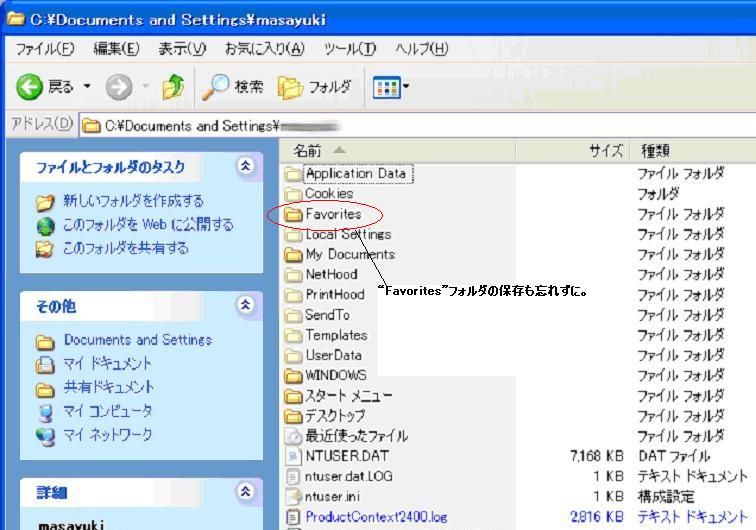Open the 表示(V) menu
This screenshot has height=530, width=756.
click(x=182, y=49)
